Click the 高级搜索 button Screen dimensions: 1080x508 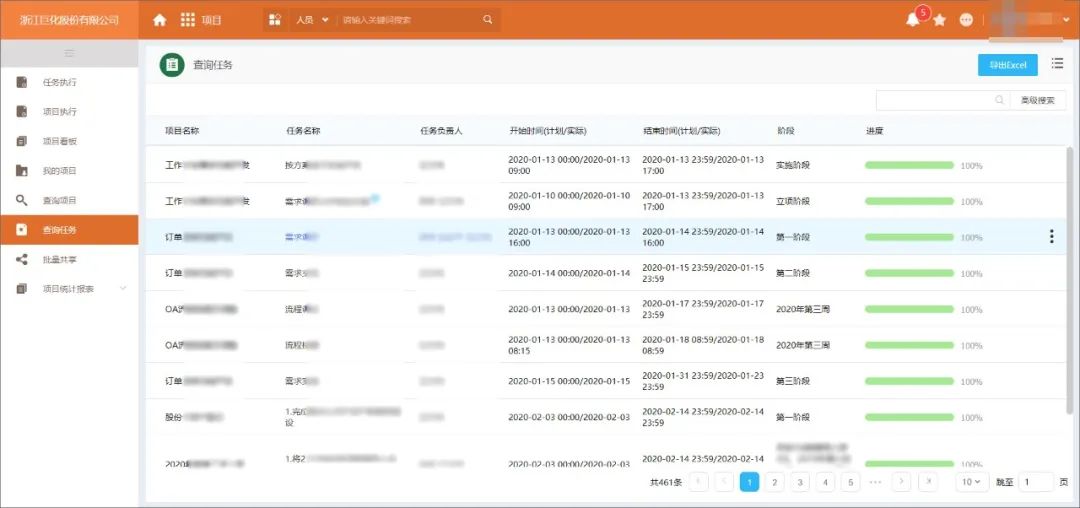click(1037, 100)
